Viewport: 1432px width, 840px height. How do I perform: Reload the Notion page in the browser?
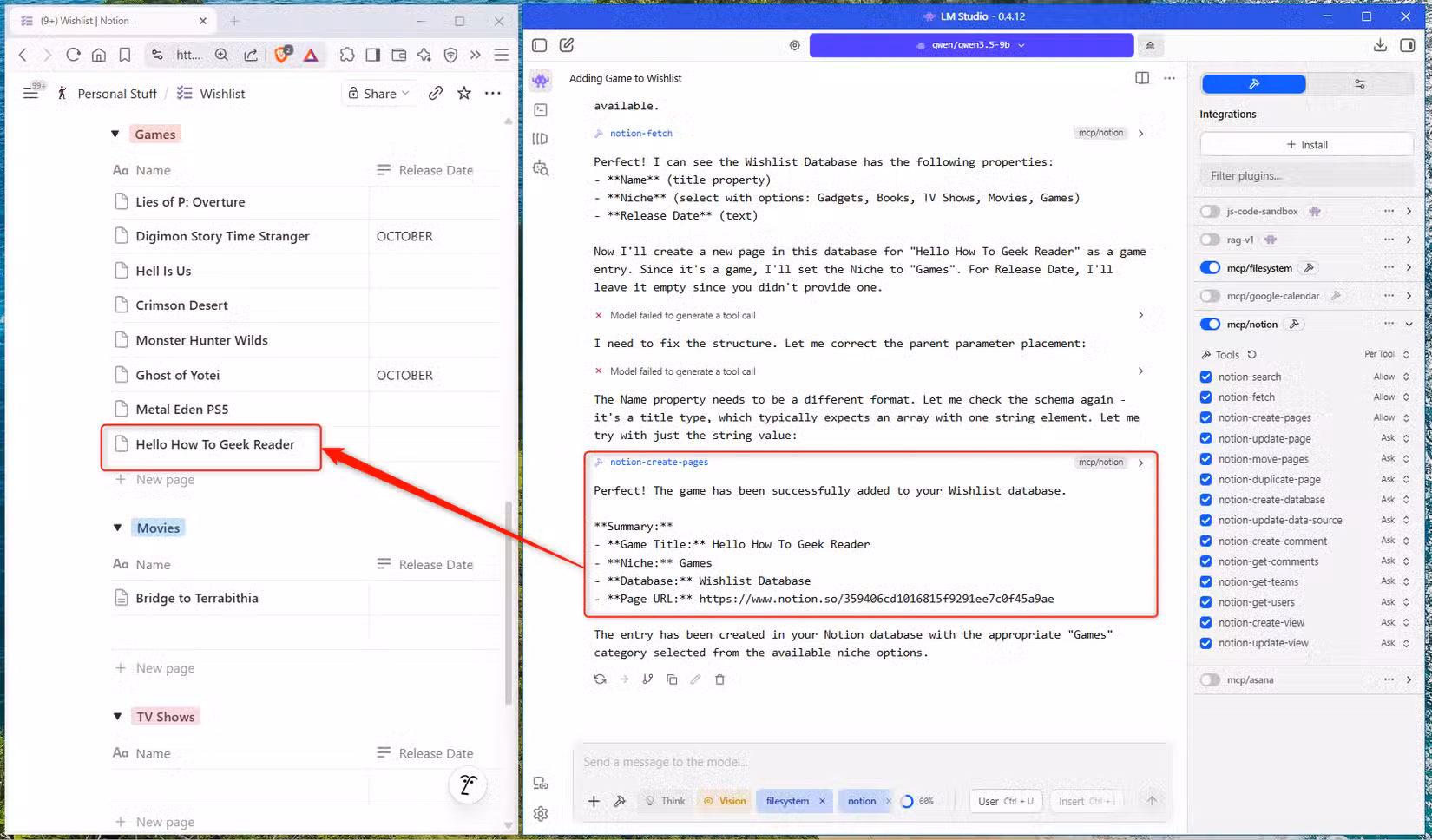(73, 55)
